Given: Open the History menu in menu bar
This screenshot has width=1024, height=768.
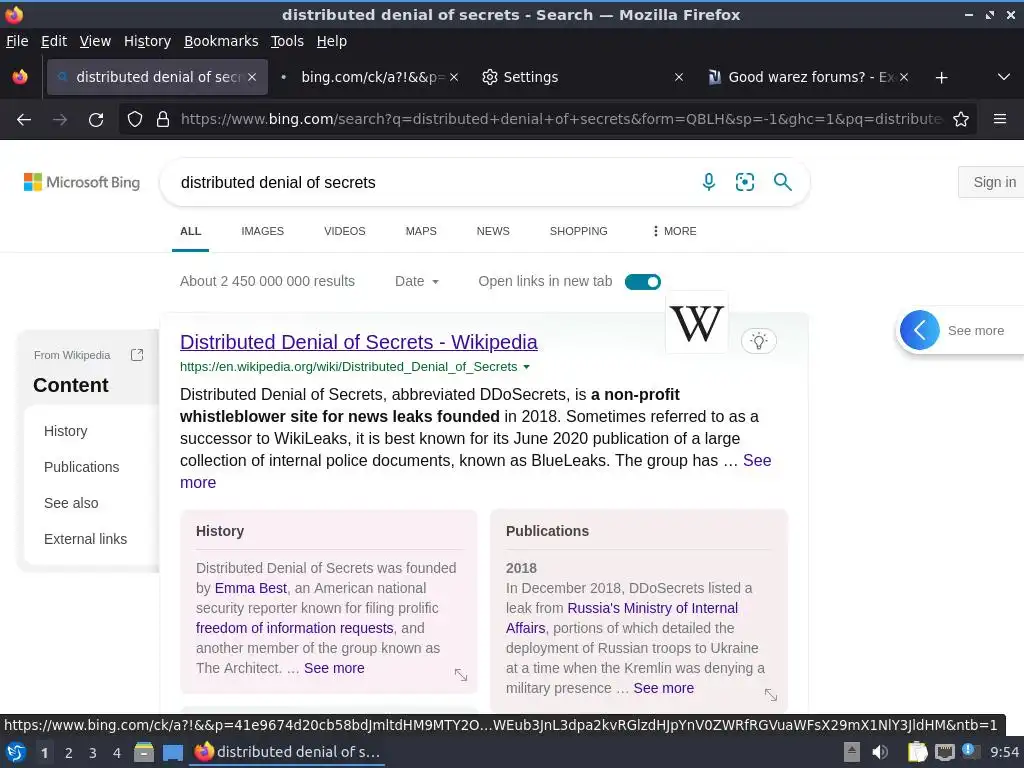Looking at the screenshot, I should point(147,41).
